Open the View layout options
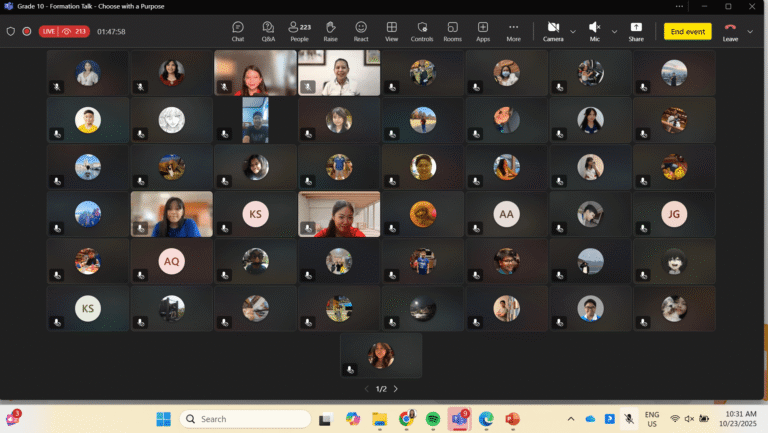Viewport: 768px width, 433px height. pos(391,32)
